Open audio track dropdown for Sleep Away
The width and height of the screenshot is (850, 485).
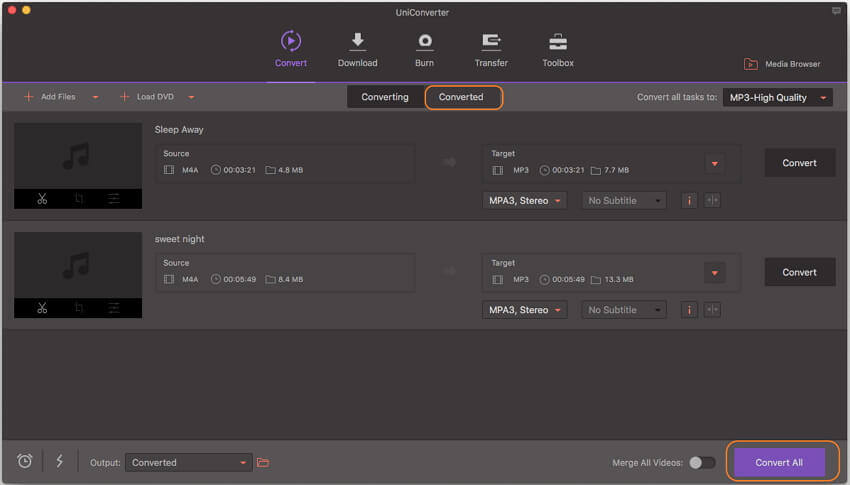pos(524,201)
